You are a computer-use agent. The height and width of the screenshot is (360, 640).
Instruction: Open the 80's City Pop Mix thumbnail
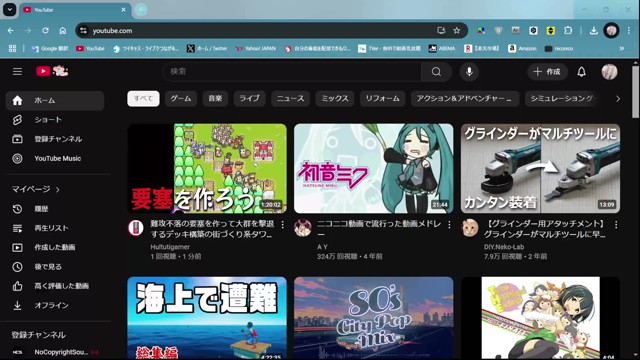[373, 318]
